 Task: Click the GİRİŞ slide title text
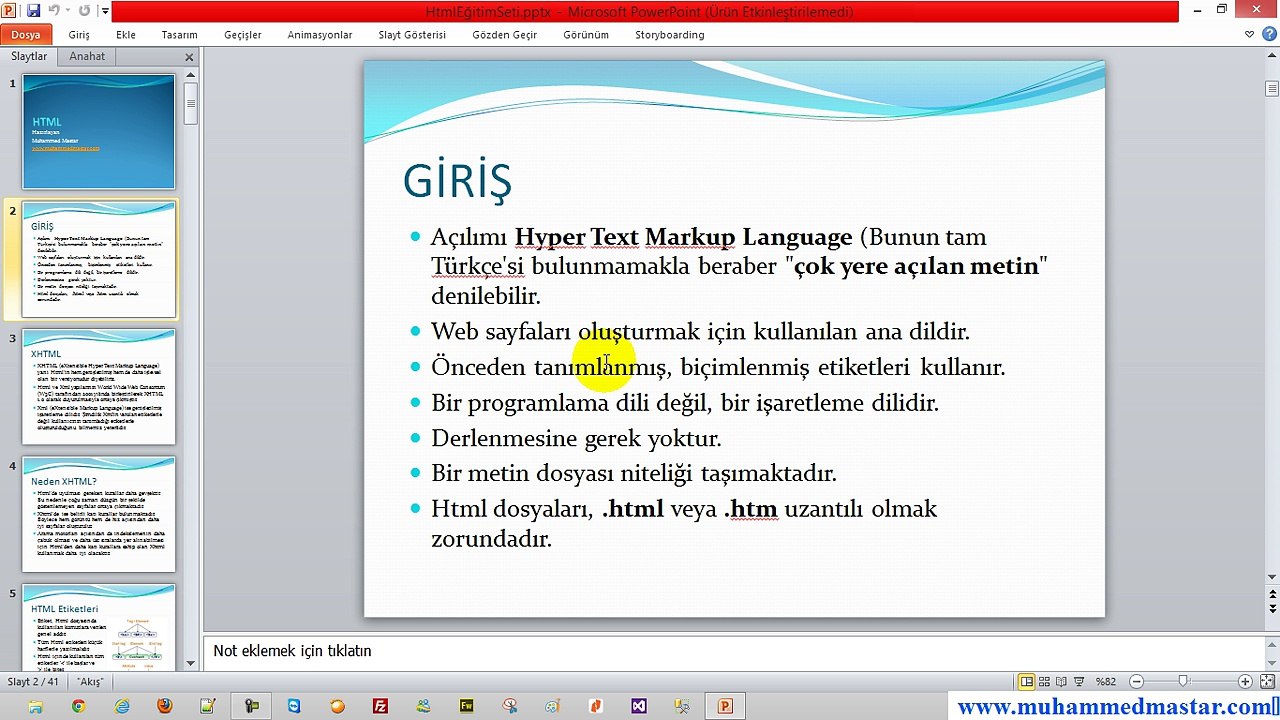click(x=457, y=182)
